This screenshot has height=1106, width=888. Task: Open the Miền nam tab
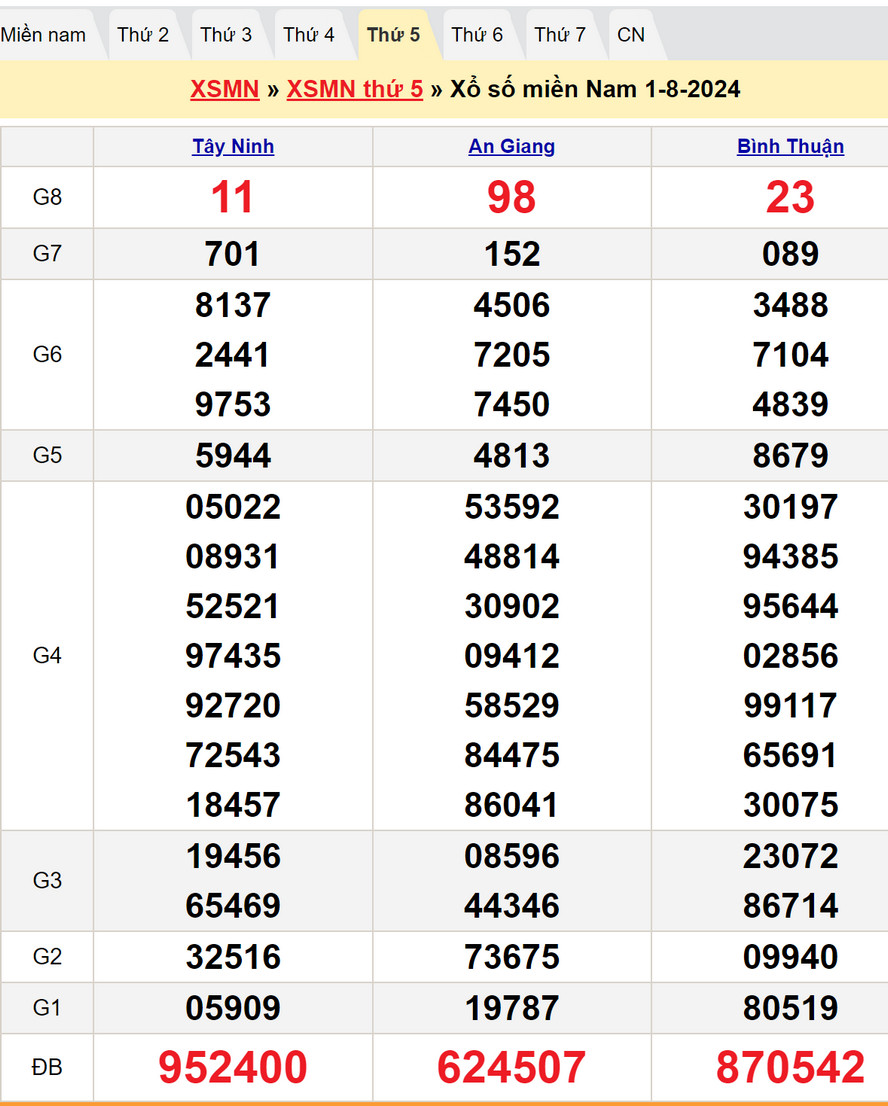44,35
